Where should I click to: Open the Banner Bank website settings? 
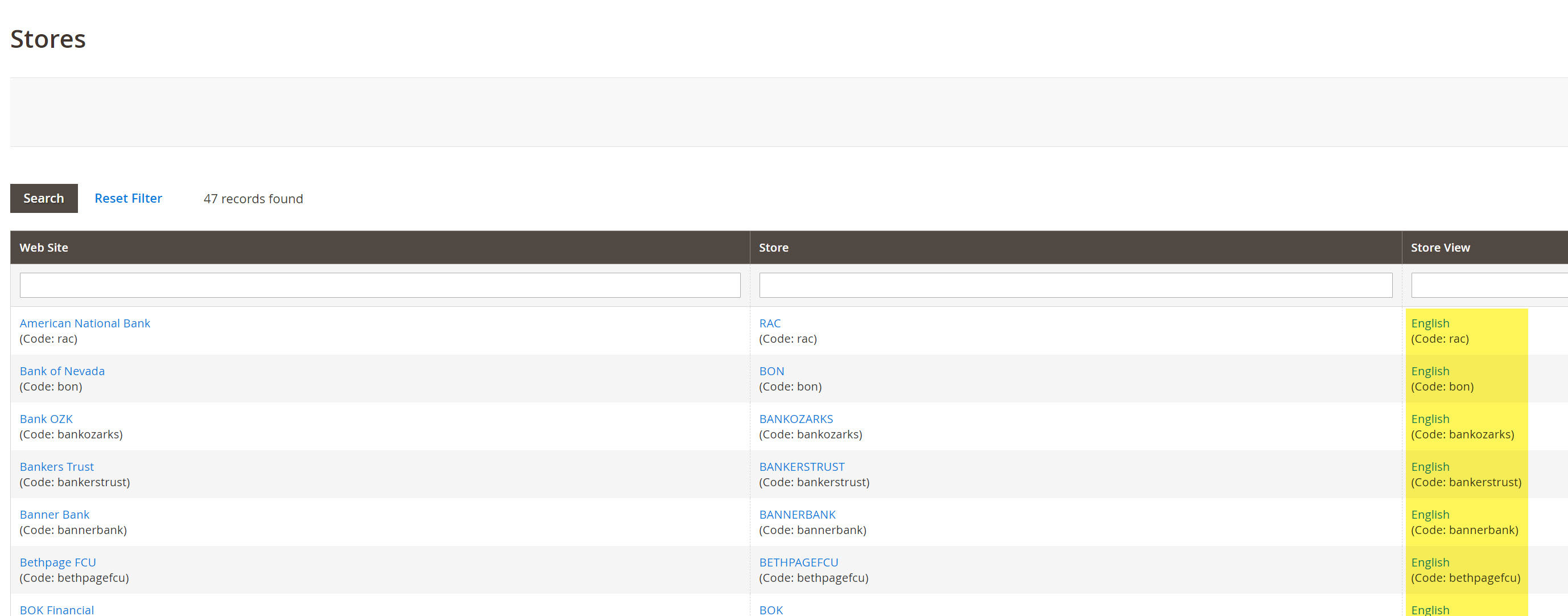point(54,514)
